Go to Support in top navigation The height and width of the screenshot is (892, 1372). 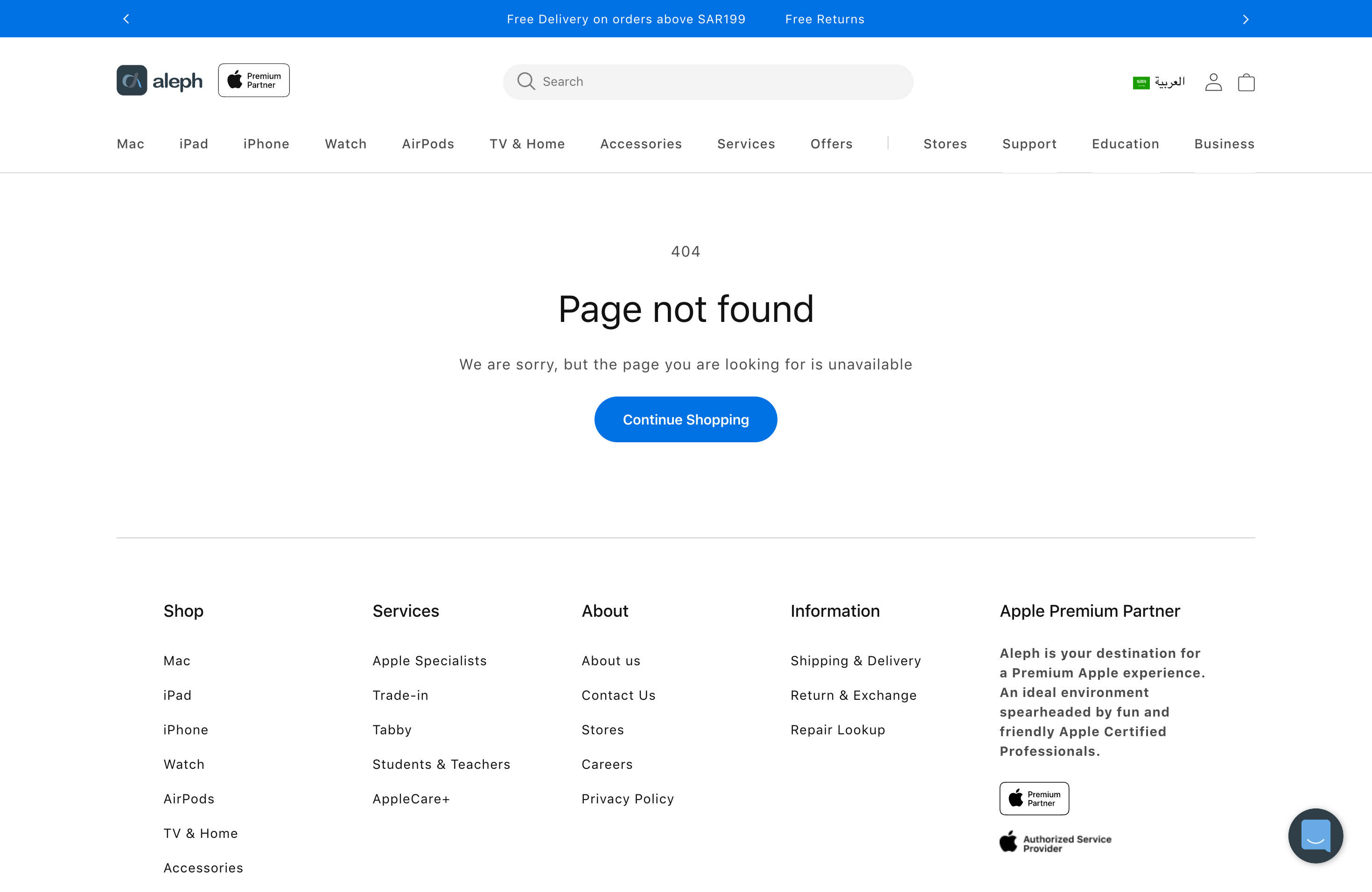(x=1029, y=144)
